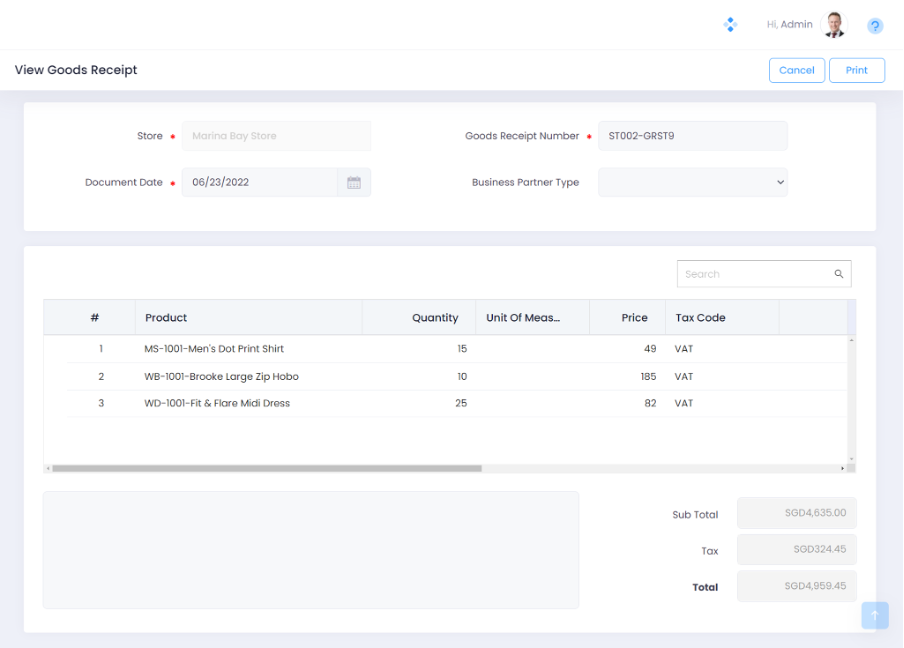Sort by the Product column header

(166, 318)
